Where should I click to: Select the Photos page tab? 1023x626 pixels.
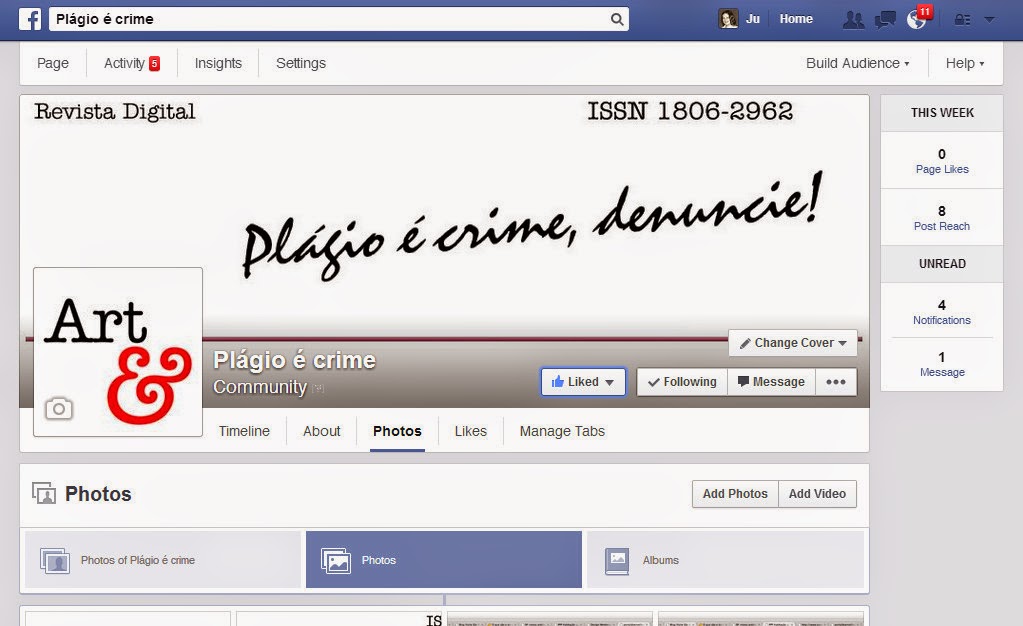[x=397, y=431]
